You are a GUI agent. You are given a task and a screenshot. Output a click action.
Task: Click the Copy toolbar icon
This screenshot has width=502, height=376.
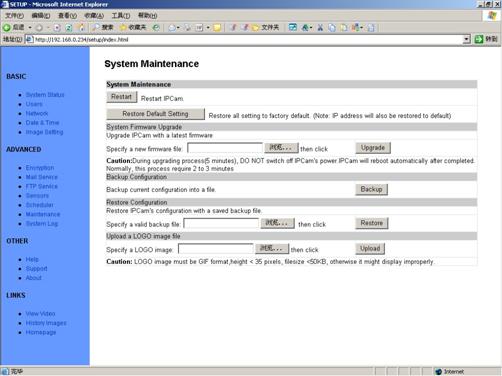click(x=332, y=28)
